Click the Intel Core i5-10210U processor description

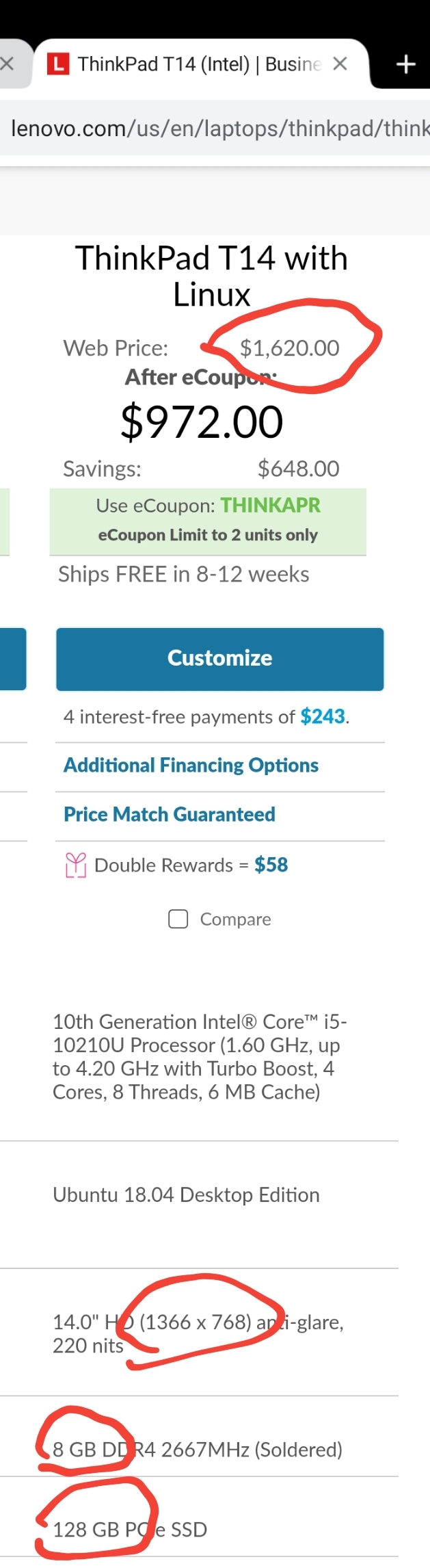tap(198, 1057)
